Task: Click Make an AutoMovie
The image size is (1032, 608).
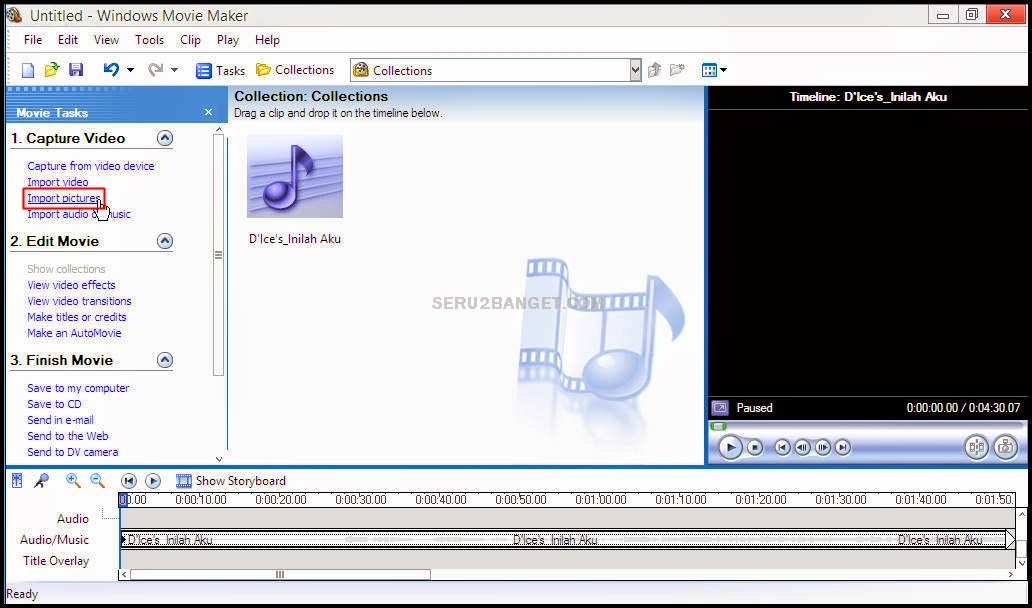Action: pyautogui.click(x=74, y=333)
